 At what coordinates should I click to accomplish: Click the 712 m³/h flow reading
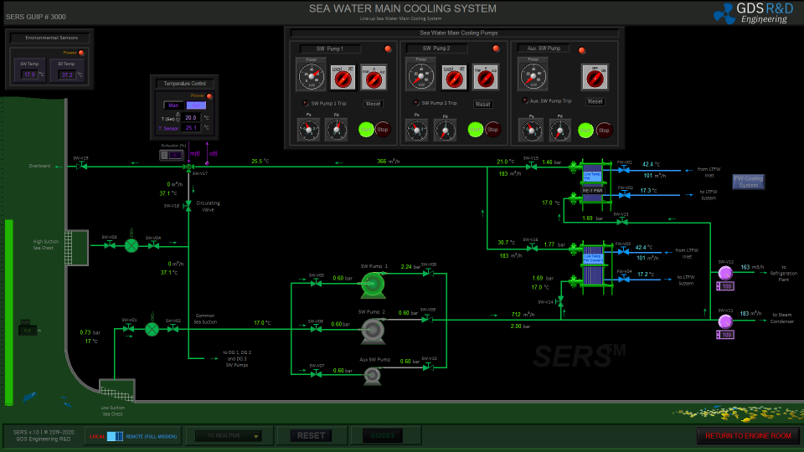click(523, 314)
